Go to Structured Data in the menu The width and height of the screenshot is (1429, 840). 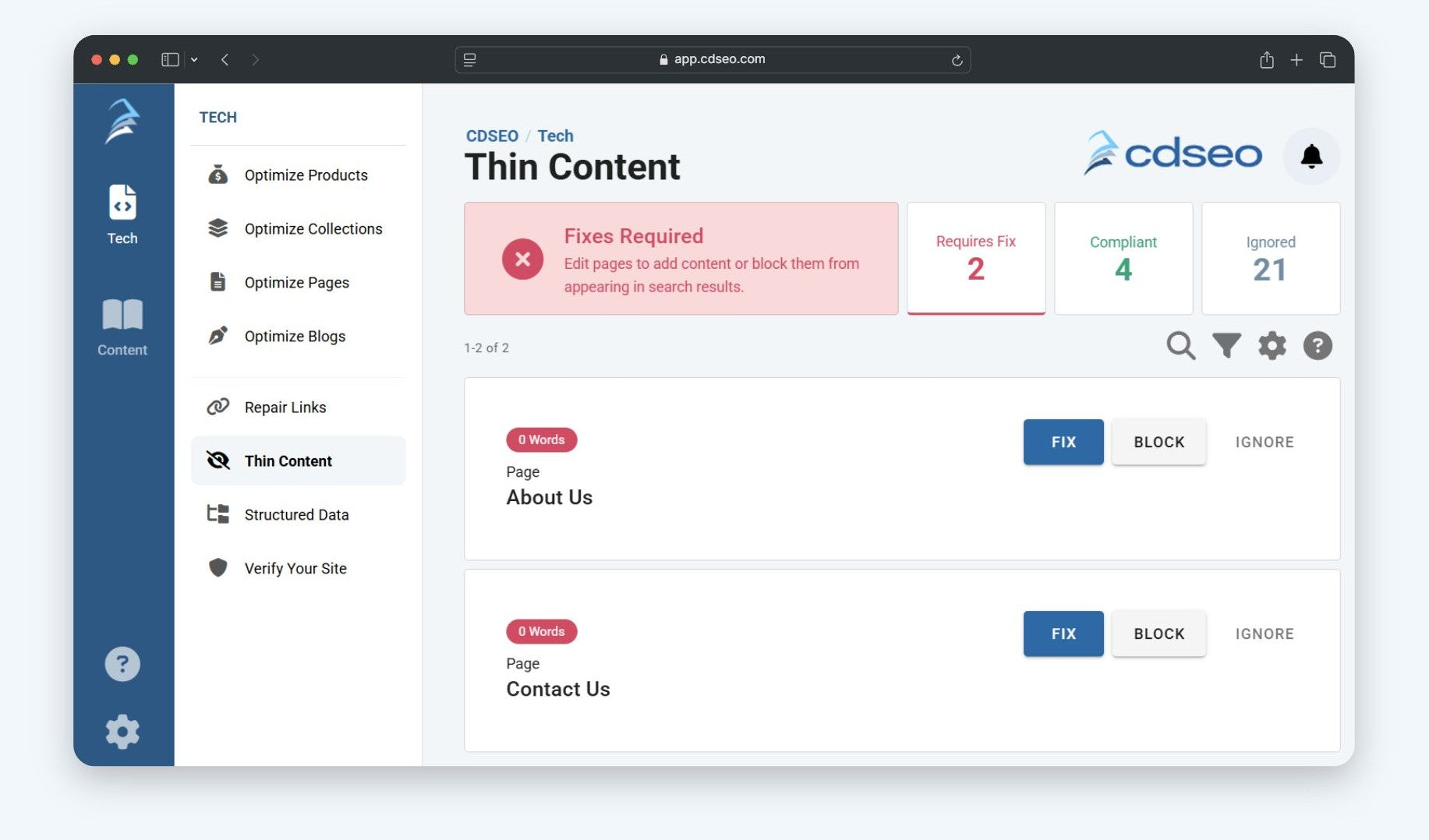pos(296,515)
